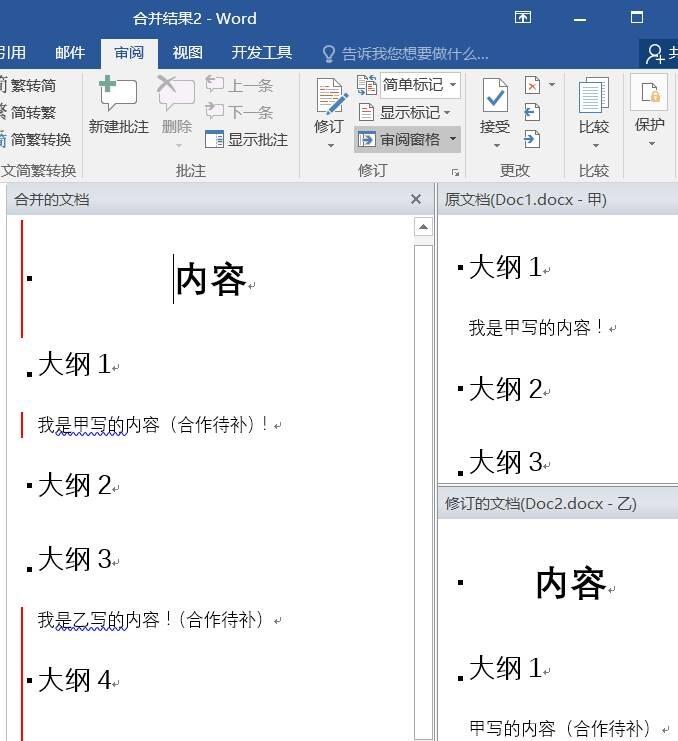This screenshot has height=741, width=678.
Task: Toggle Show Comments (显示批注)
Action: [x=246, y=139]
